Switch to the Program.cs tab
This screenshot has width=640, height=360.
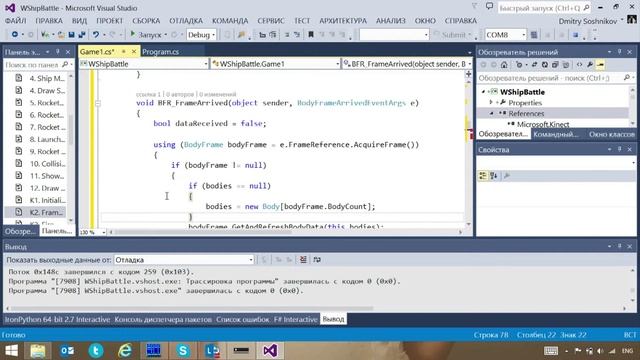click(x=160, y=52)
